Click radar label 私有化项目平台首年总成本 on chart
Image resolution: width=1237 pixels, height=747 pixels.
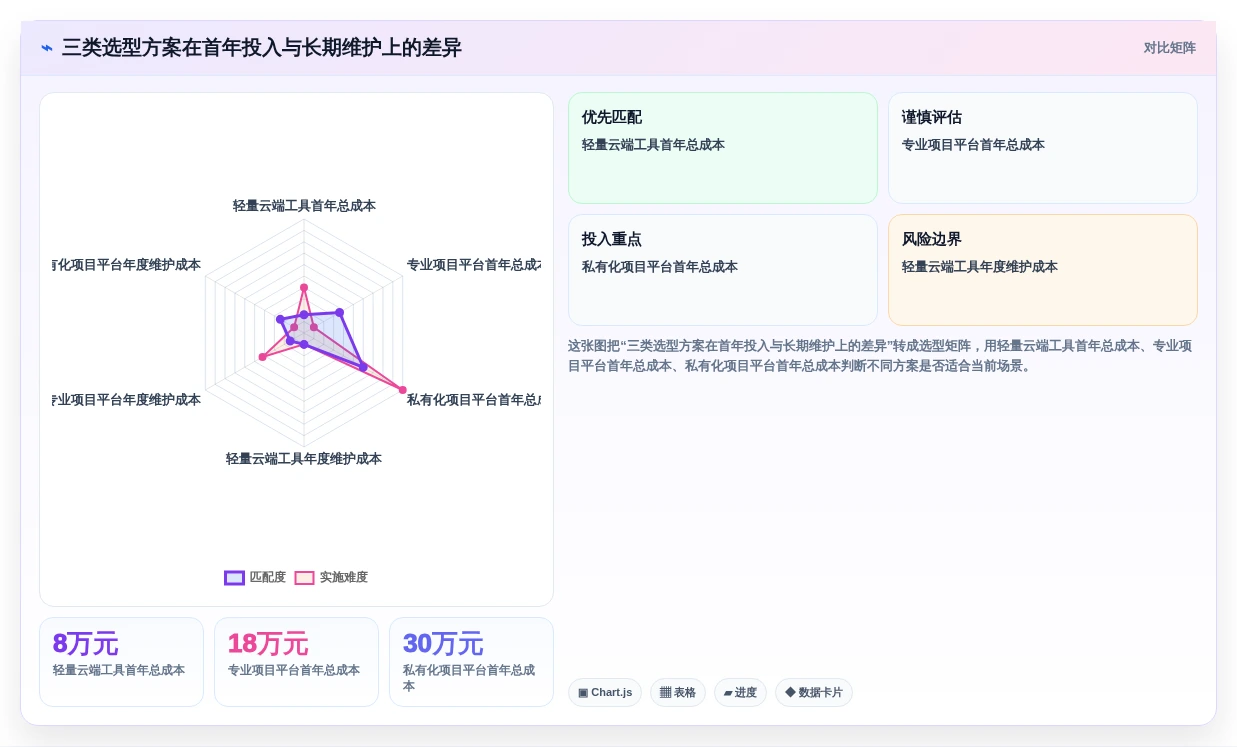(473, 400)
